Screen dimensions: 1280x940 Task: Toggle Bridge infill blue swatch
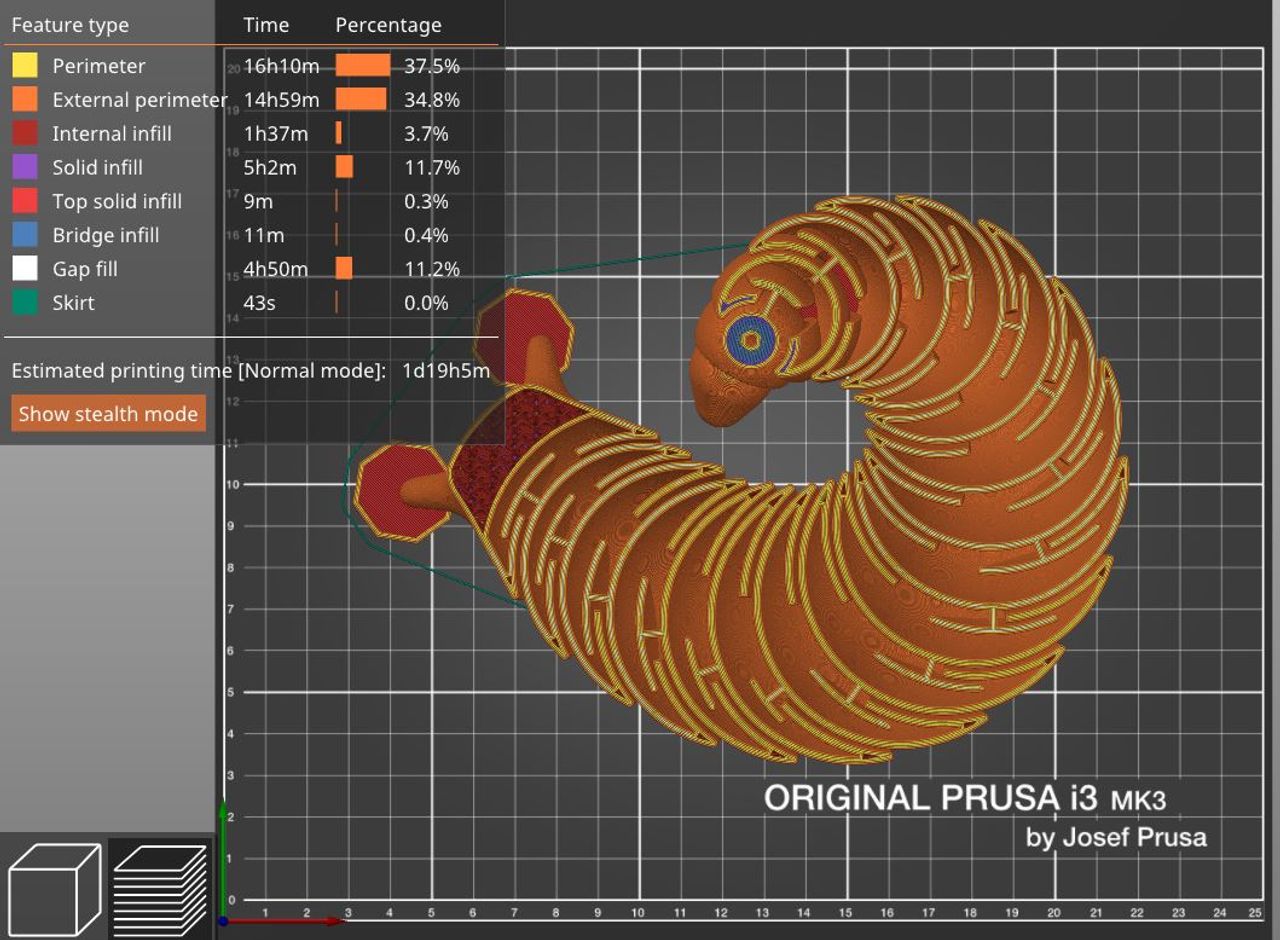click(x=25, y=235)
